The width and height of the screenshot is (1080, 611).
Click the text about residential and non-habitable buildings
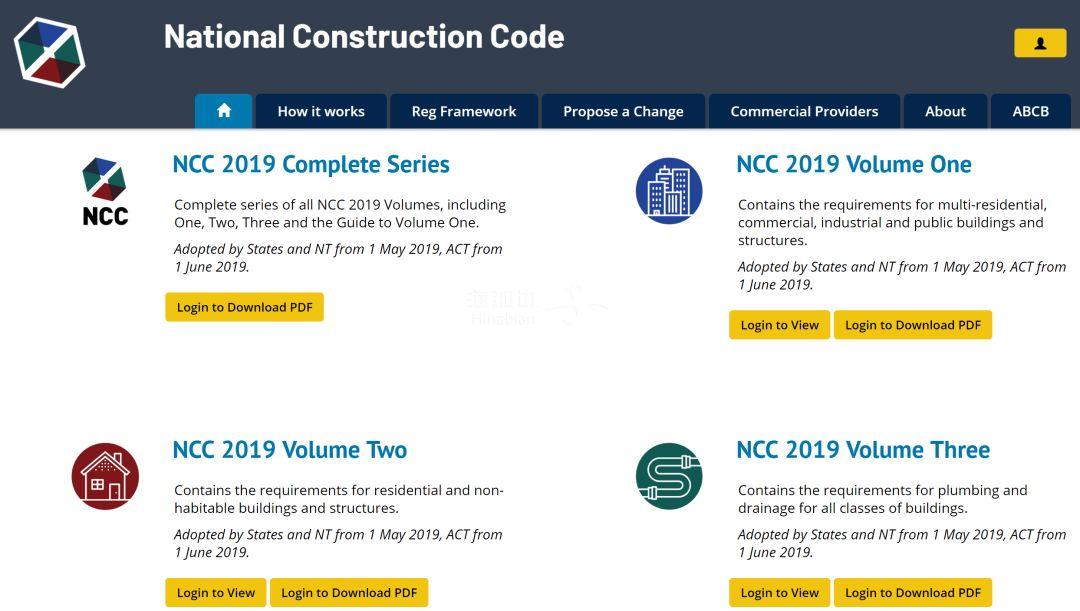[x=338, y=499]
